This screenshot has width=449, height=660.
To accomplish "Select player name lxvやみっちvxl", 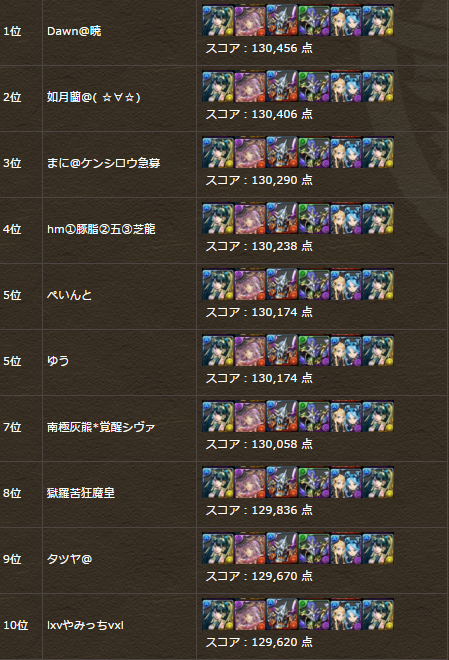I will click(85, 625).
